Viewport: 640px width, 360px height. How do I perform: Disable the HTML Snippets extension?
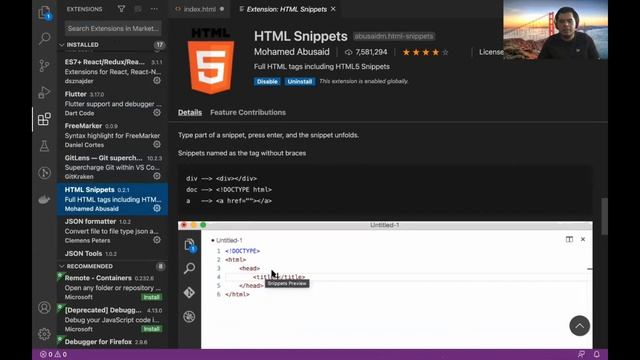(x=267, y=82)
